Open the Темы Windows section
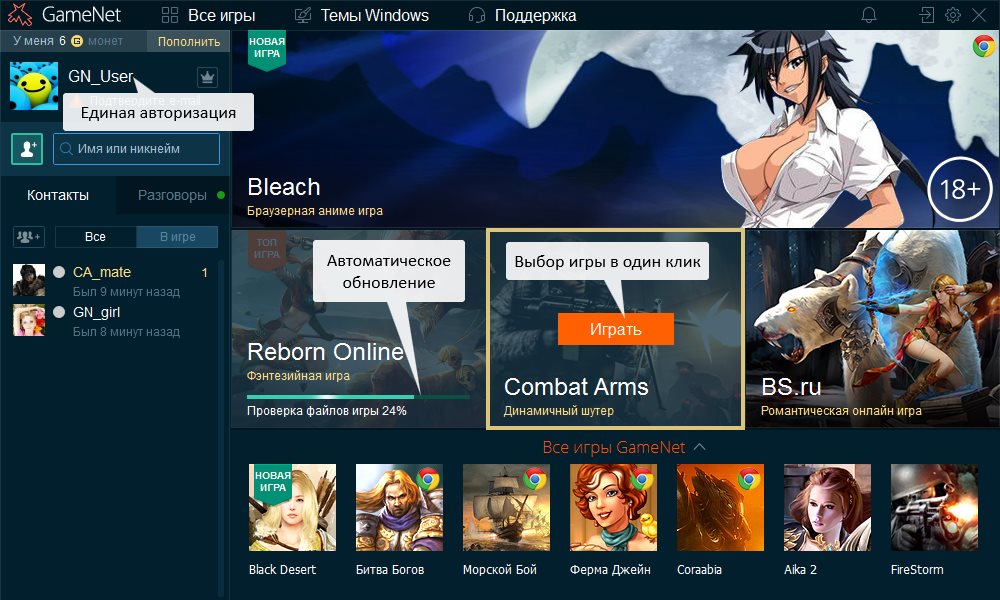This screenshot has height=600, width=1000. point(362,15)
